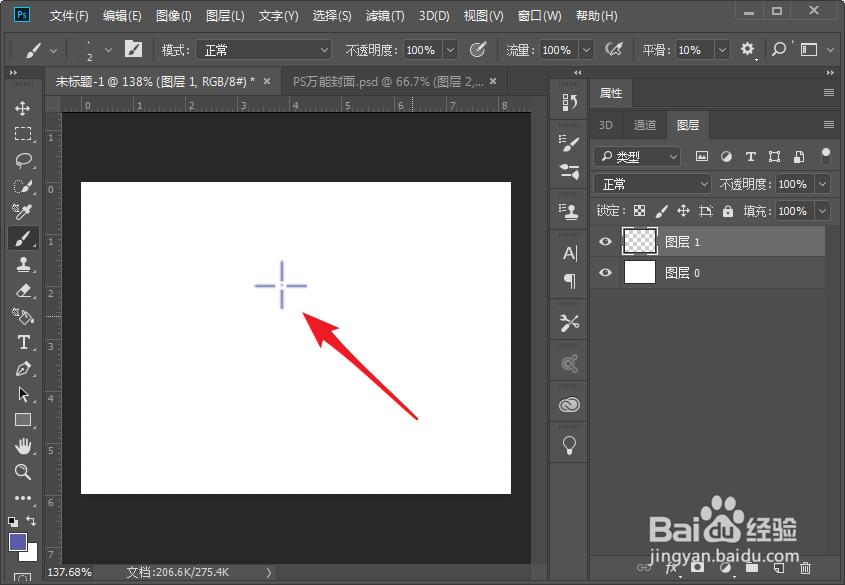Open the Learn lightbulb panel icon

[x=569, y=445]
